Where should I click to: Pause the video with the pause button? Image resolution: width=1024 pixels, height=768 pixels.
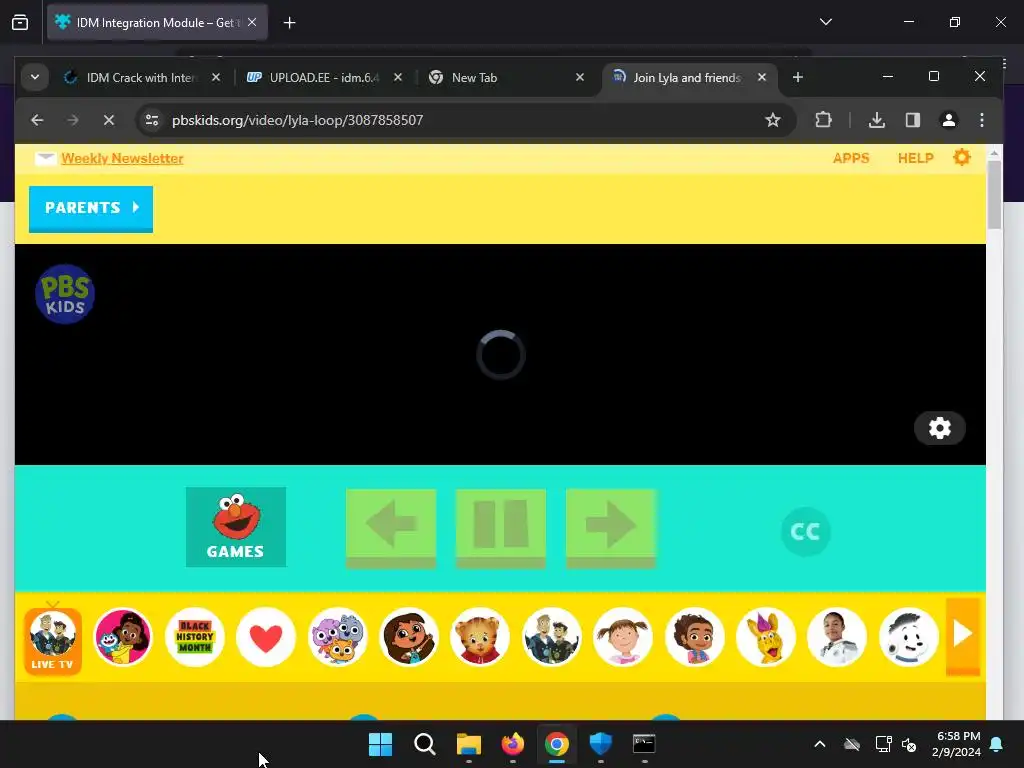501,528
